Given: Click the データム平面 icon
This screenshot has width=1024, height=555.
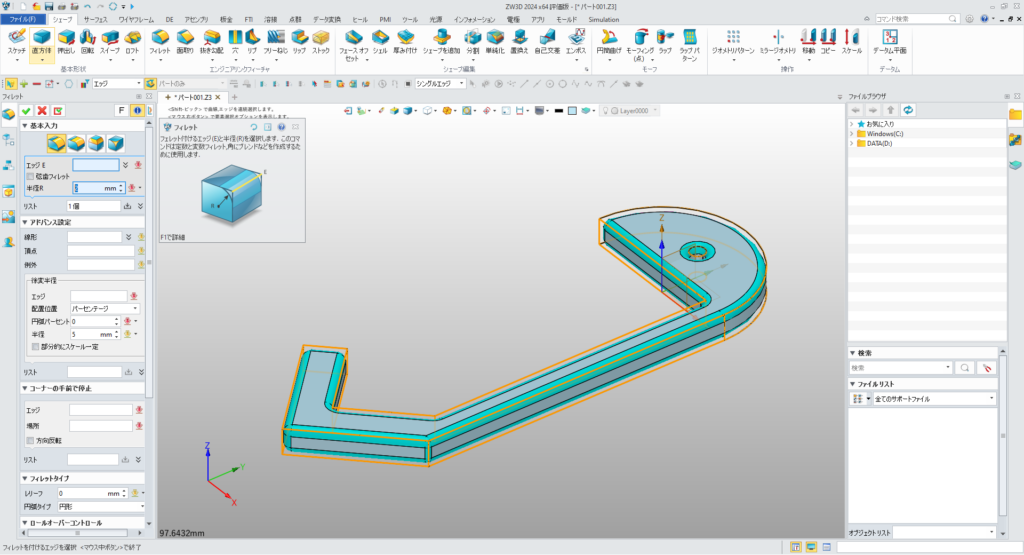Looking at the screenshot, I should pos(888,37).
